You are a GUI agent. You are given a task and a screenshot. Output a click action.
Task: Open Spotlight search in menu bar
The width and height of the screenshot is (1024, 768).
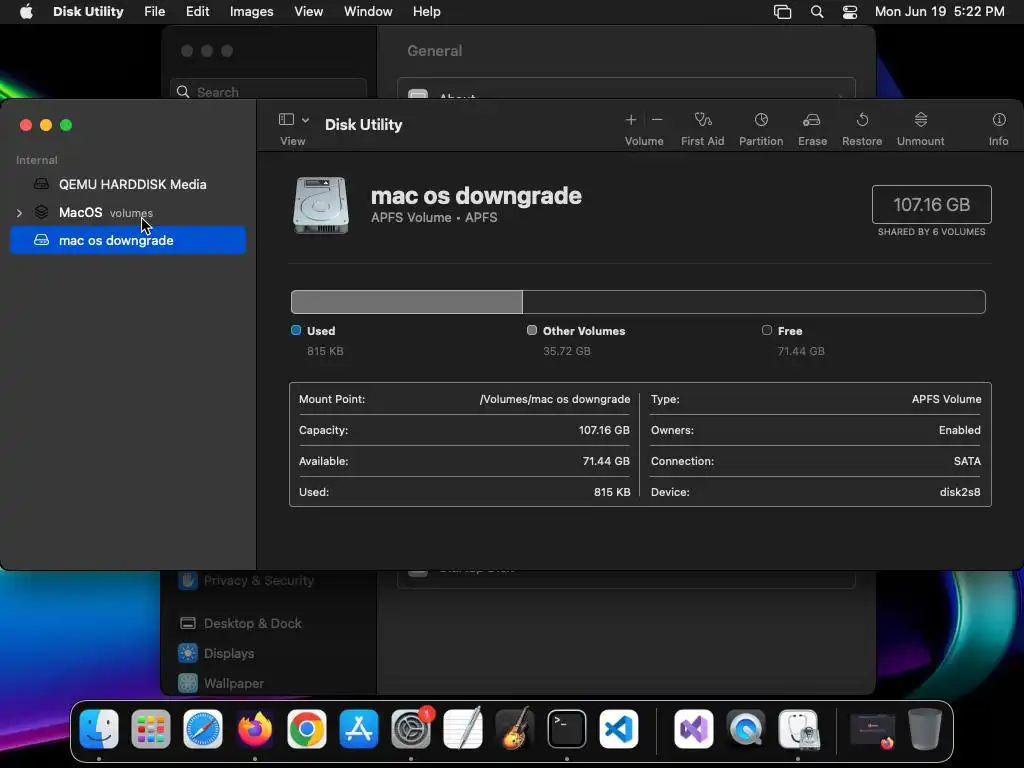816,12
